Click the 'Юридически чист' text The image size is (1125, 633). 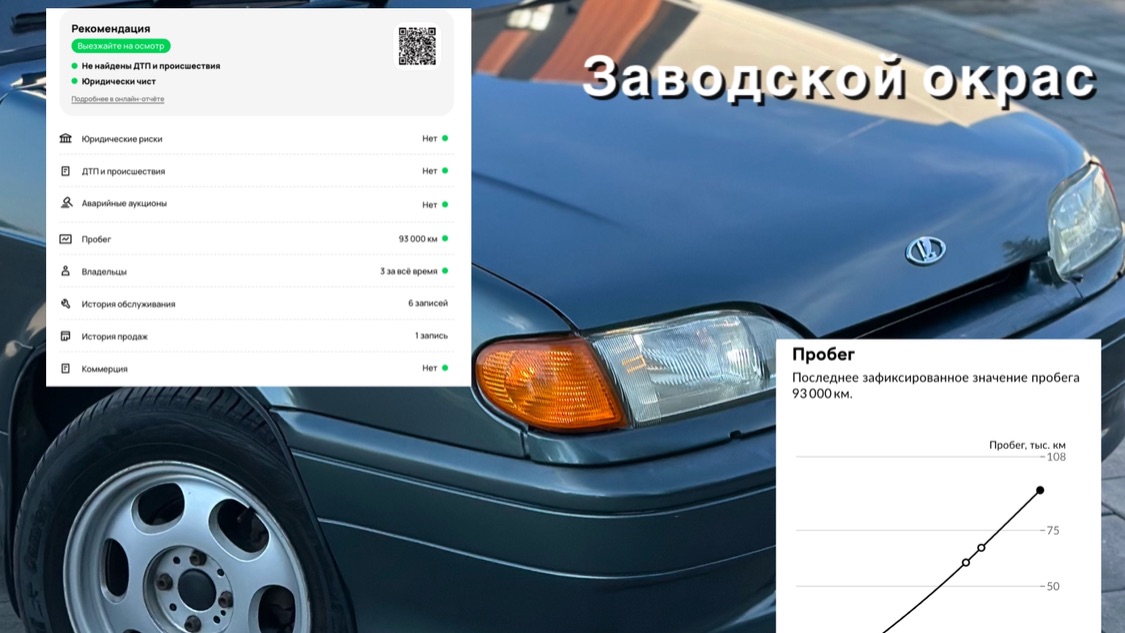(x=118, y=82)
